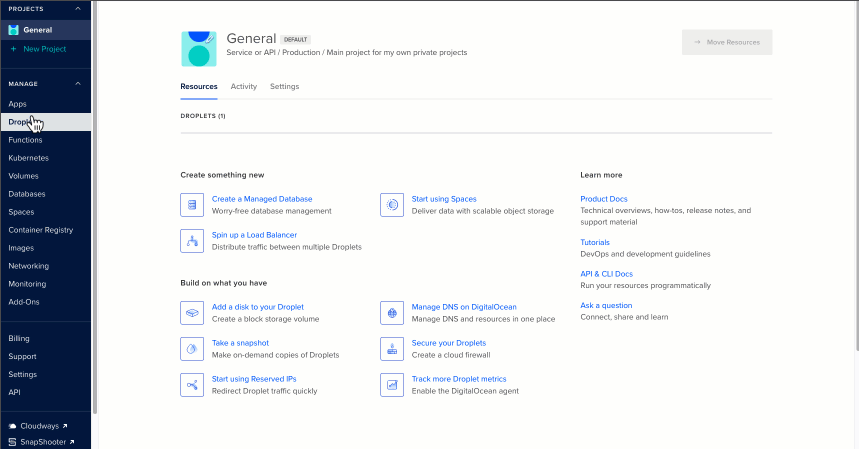Click the Take a snapshot icon
This screenshot has width=859, height=449.
click(192, 349)
